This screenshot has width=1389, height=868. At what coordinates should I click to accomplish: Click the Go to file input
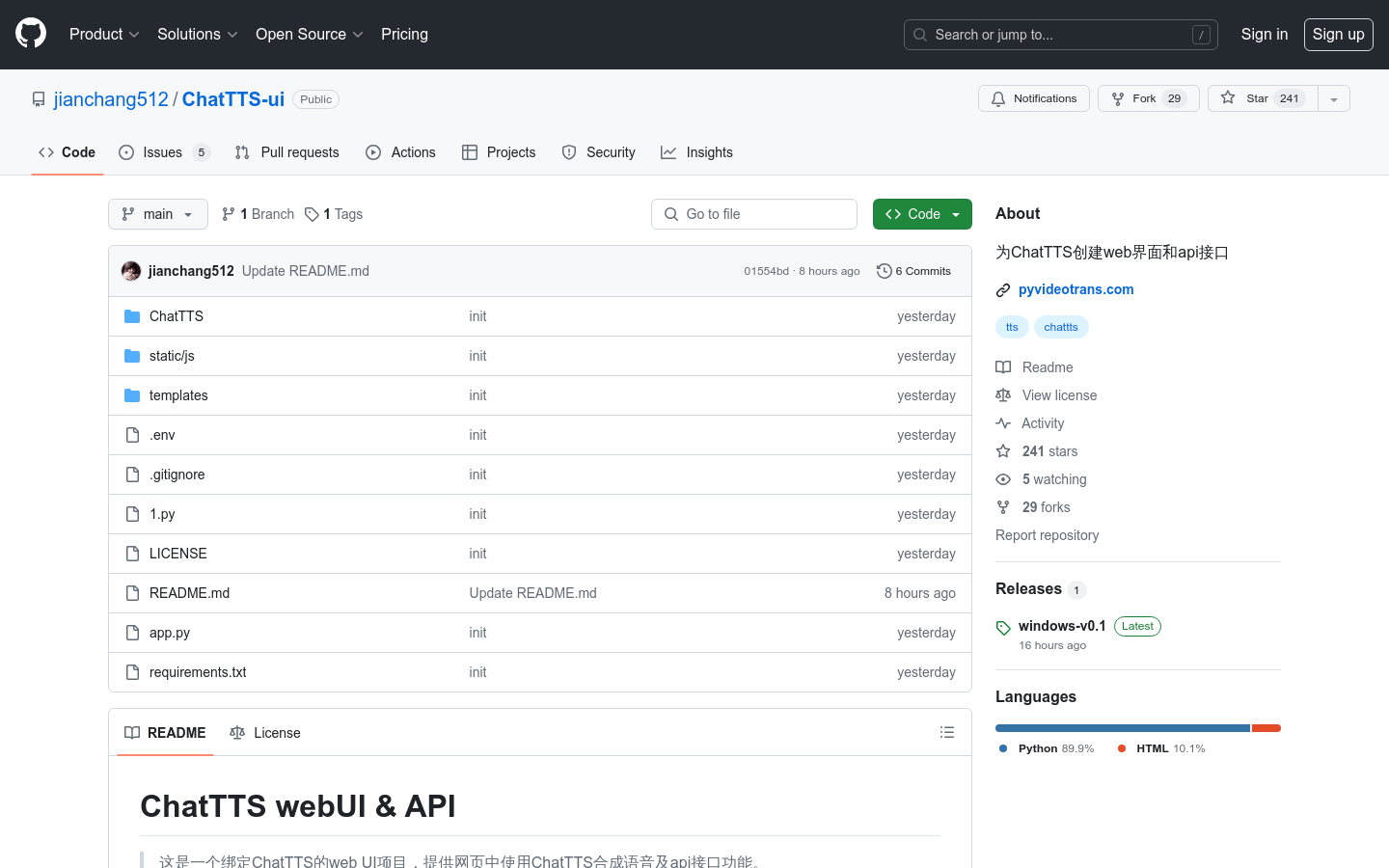pyautogui.click(x=754, y=214)
